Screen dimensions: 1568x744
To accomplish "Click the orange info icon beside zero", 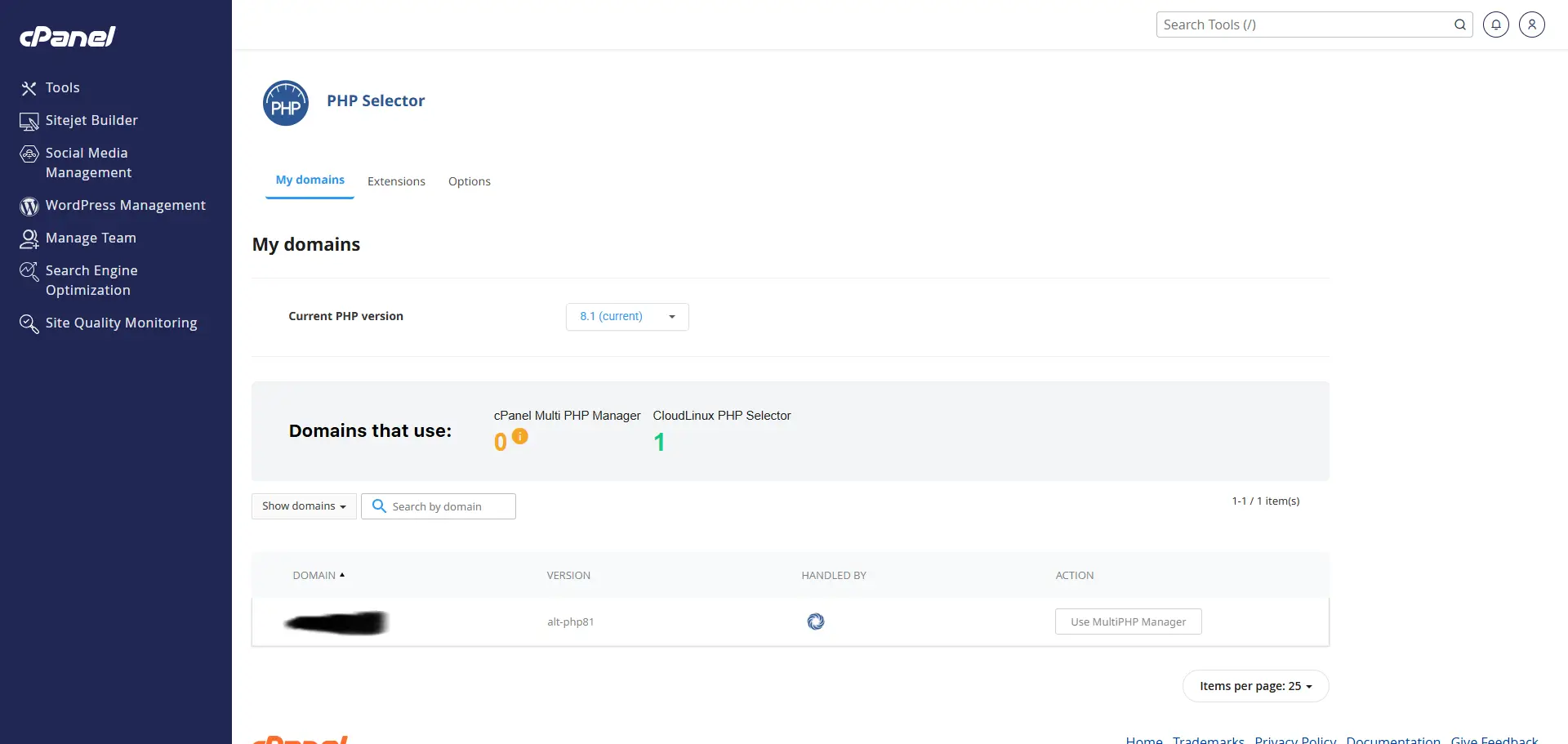I will (520, 436).
